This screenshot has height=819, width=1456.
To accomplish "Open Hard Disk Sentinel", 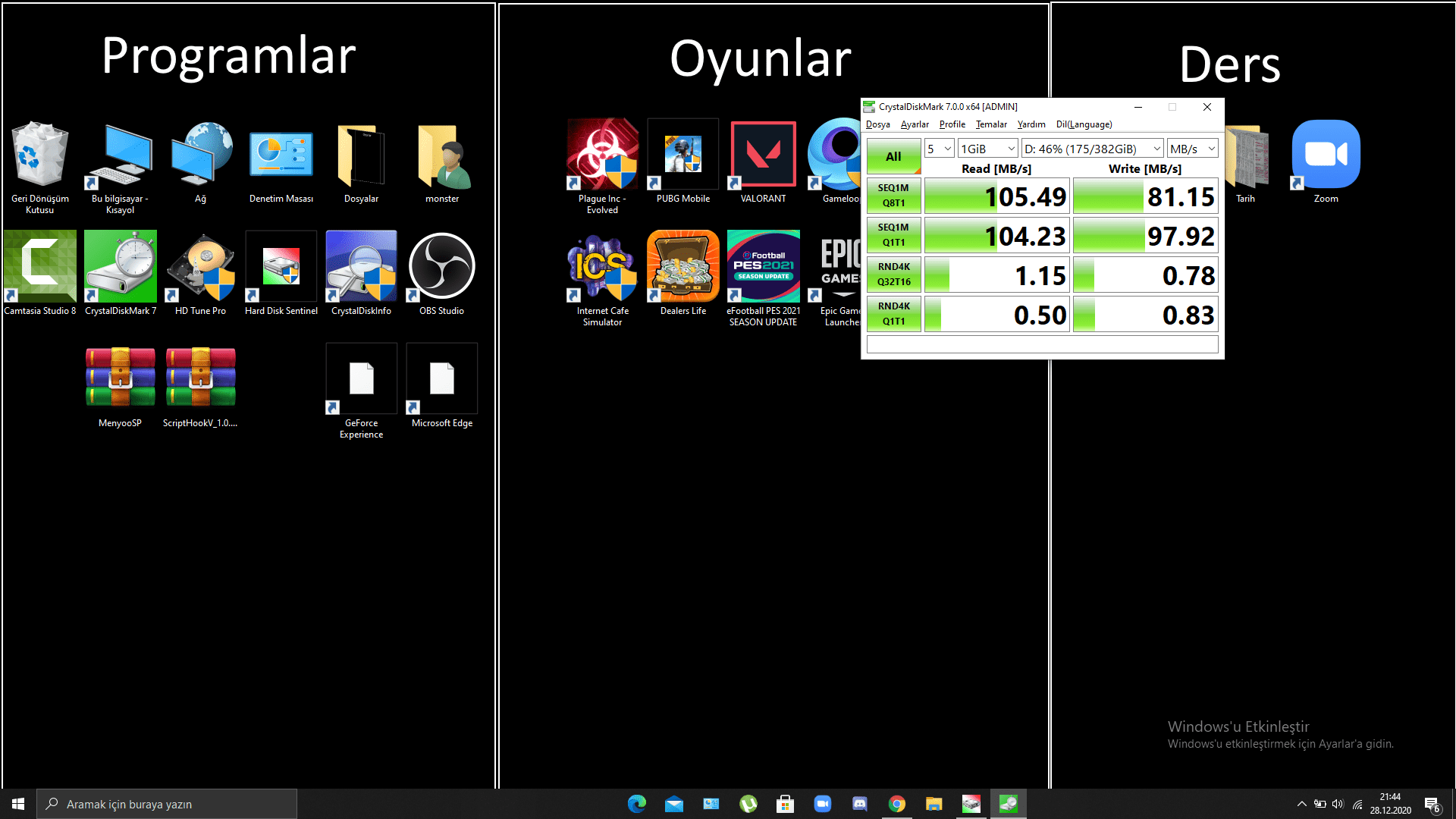I will point(281,266).
